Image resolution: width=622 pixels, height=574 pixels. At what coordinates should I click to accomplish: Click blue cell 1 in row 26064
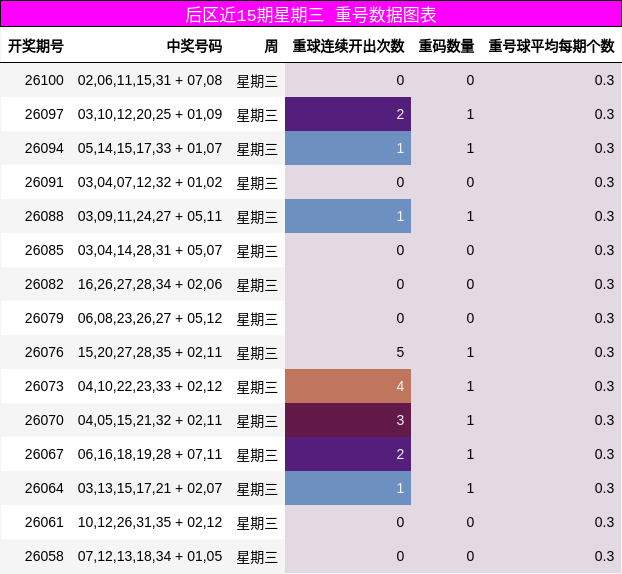click(348, 488)
